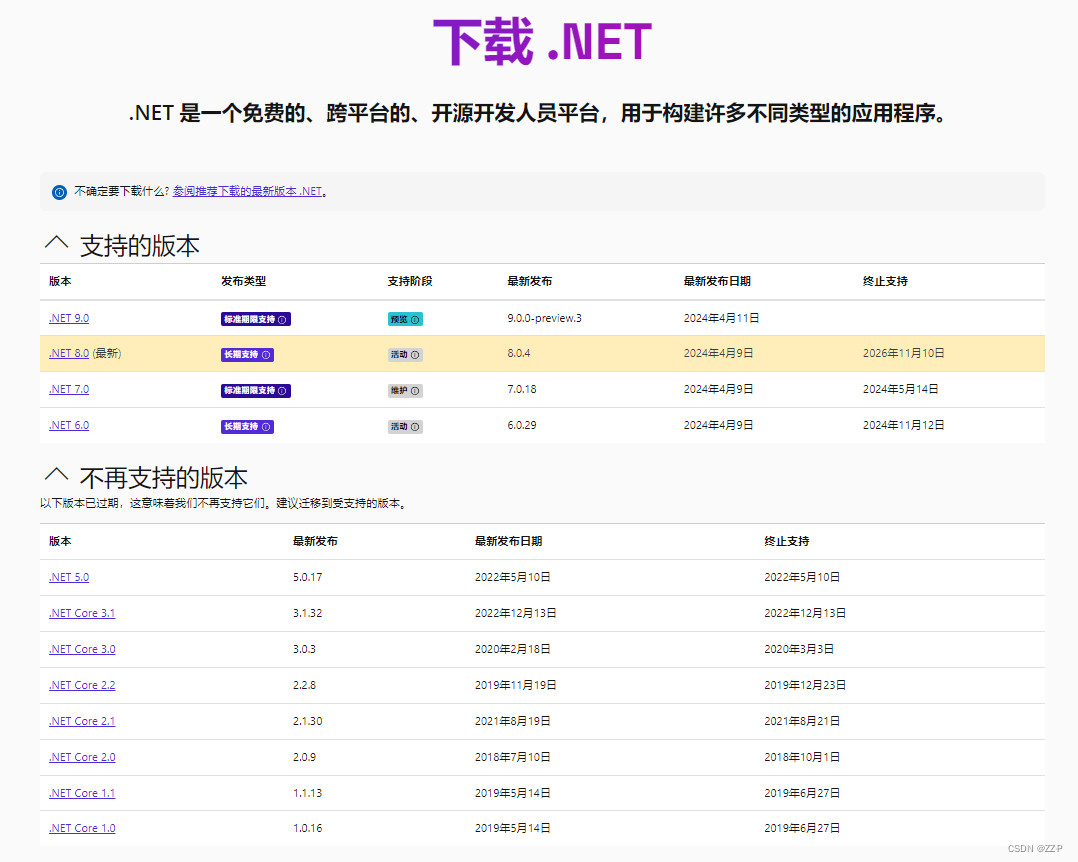
Task: Select the version text 9.0.0-preview.3
Action: pos(544,318)
